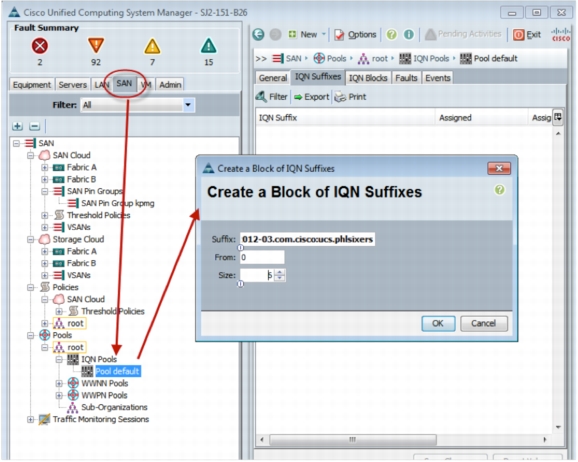Collapse the top-level SAN tree node
This screenshot has height=462, width=578.
(x=16, y=143)
